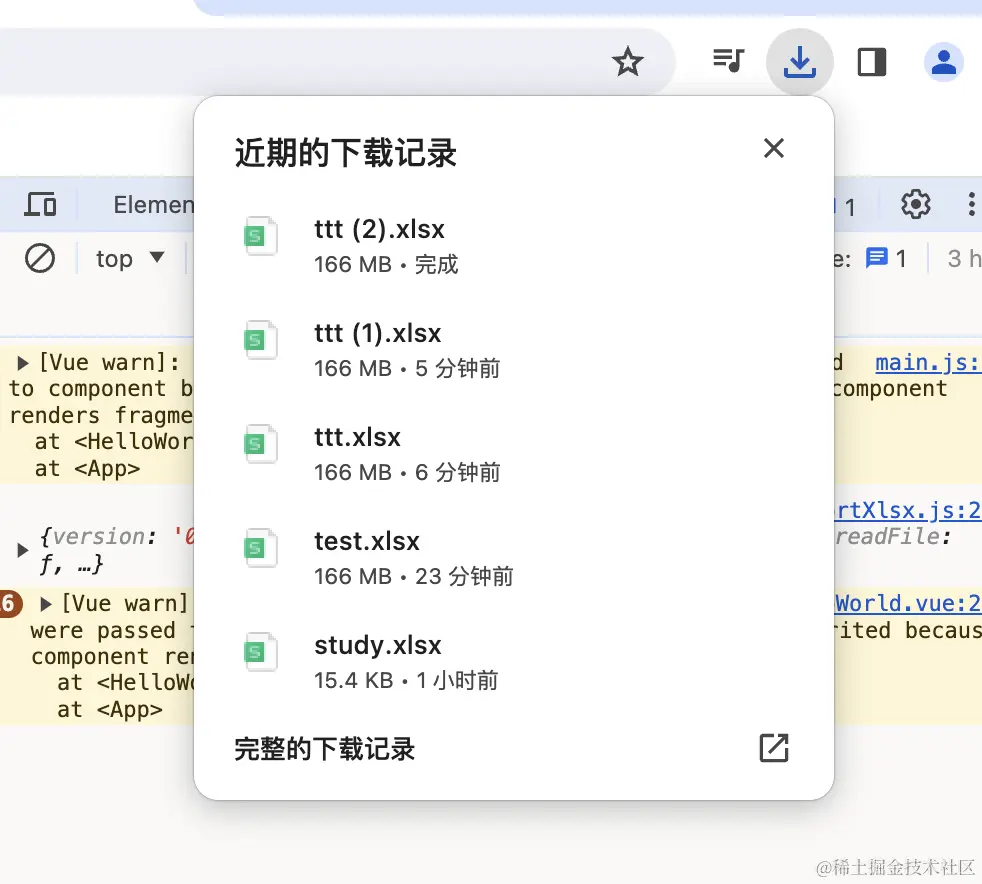
Task: Click the file icon of test.xlsx
Action: click(260, 548)
